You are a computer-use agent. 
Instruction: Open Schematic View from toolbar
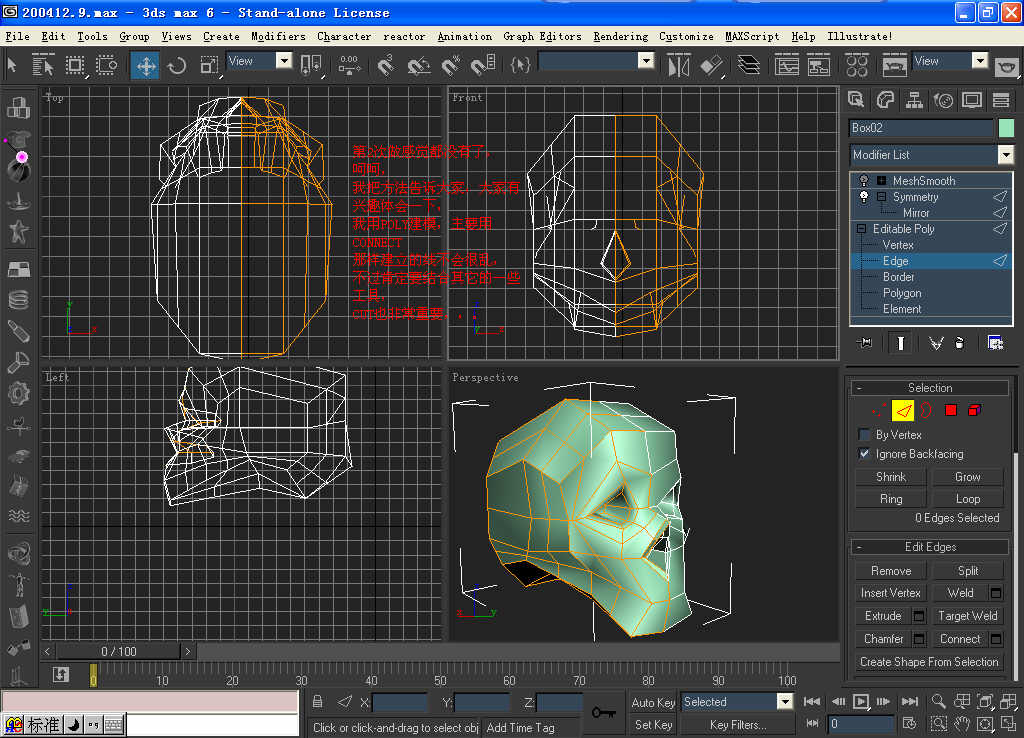click(x=818, y=66)
